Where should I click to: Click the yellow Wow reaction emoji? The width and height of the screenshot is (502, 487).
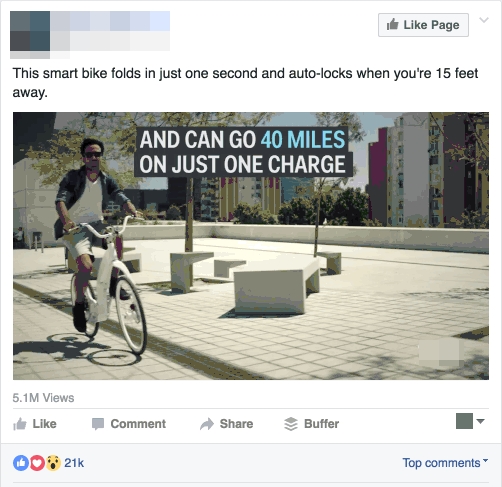[x=53, y=463]
